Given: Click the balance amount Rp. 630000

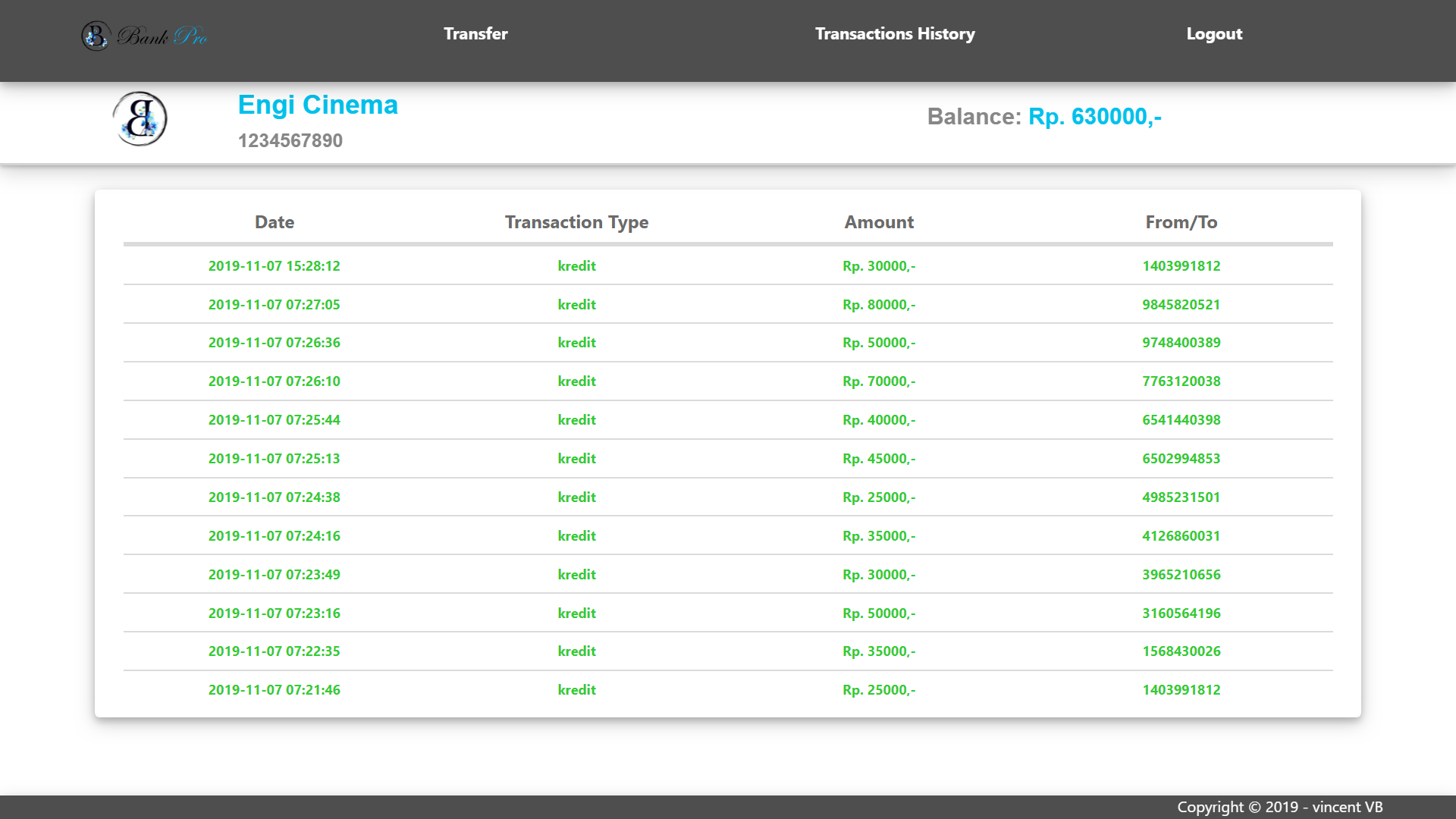Looking at the screenshot, I should pyautogui.click(x=1094, y=117).
